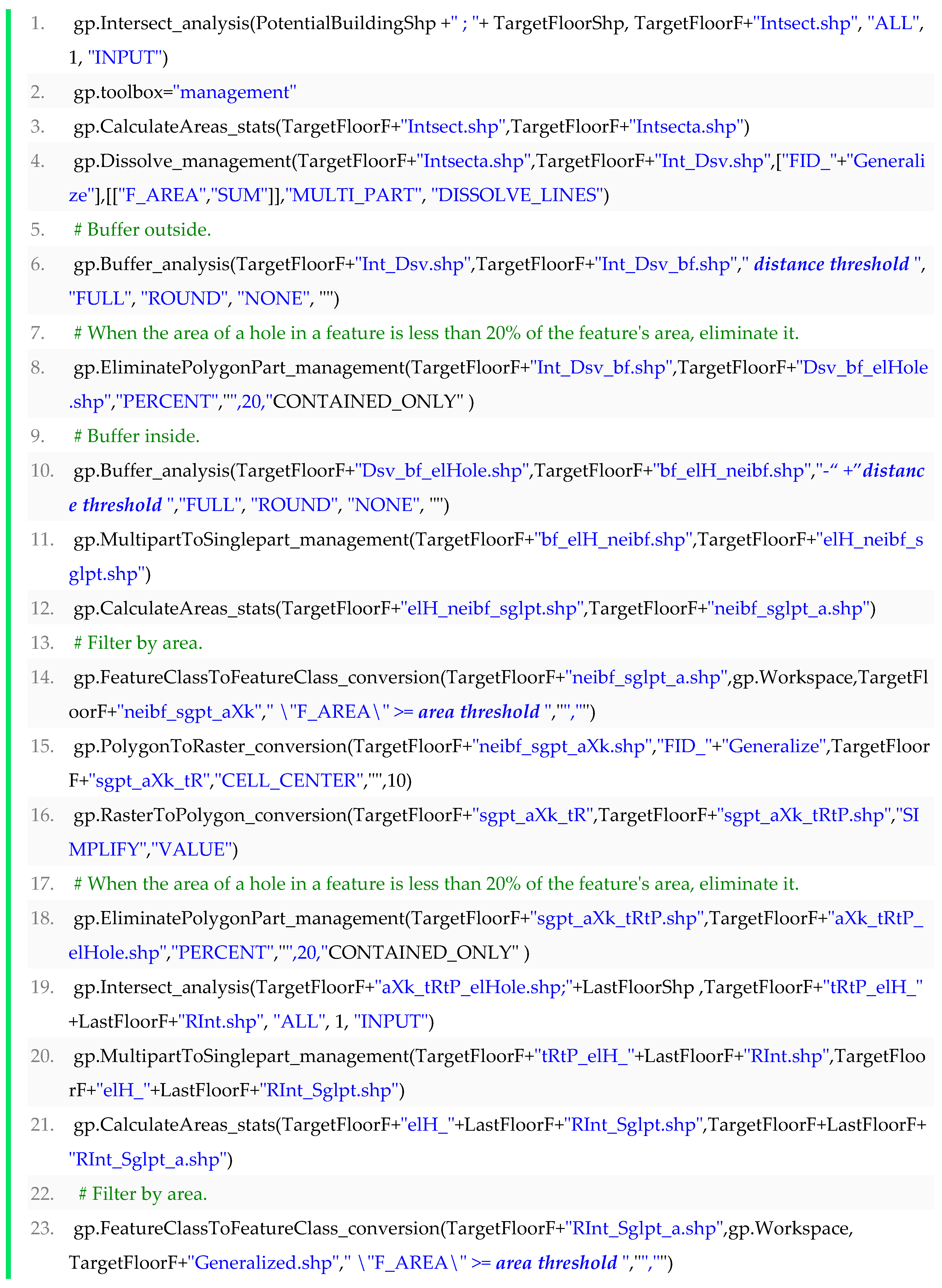Click the "# Filter by area." comment on line 13

point(139,643)
